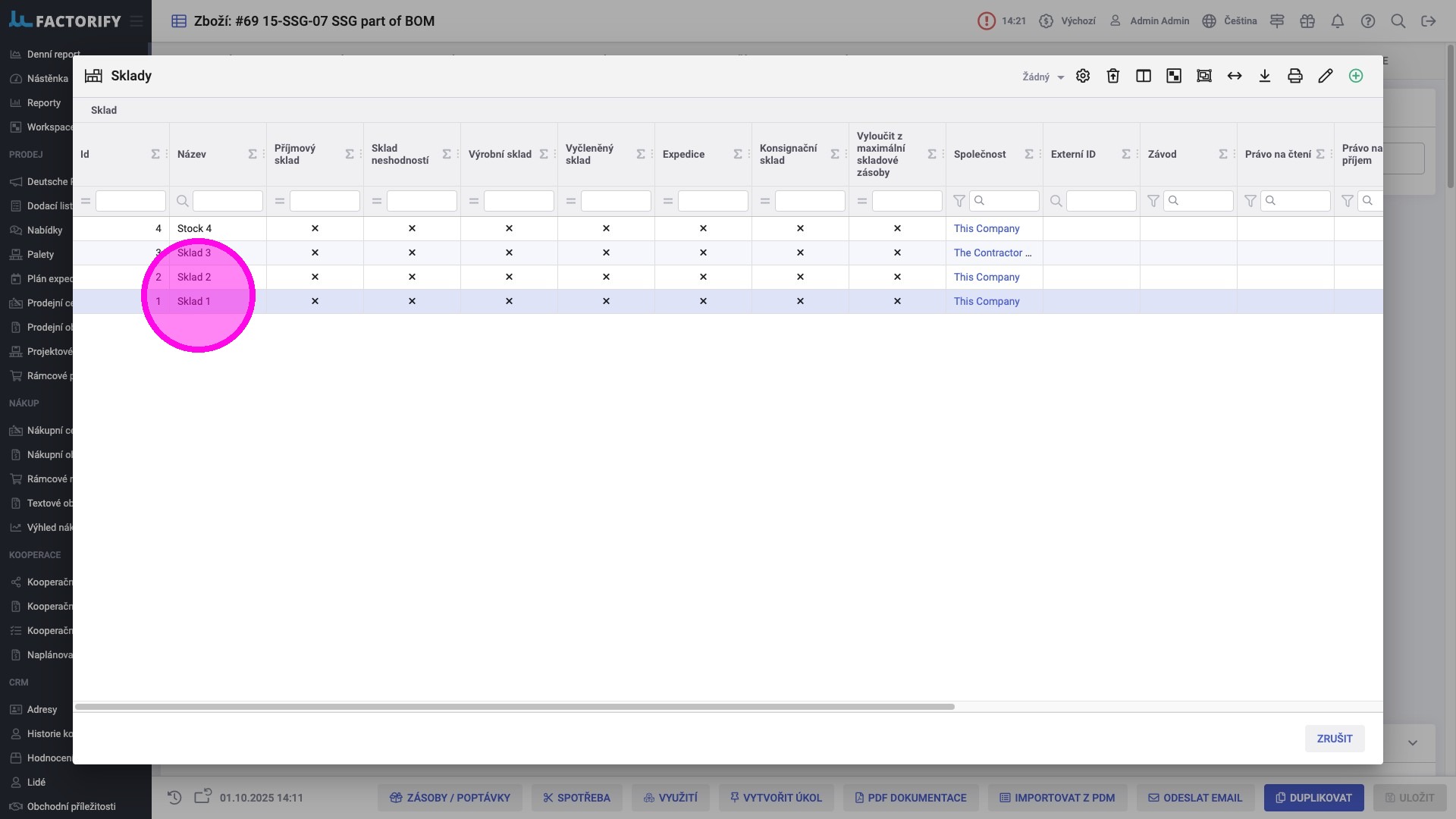Click the Název column search input field
Screen dimensions: 1456x819
tap(227, 201)
